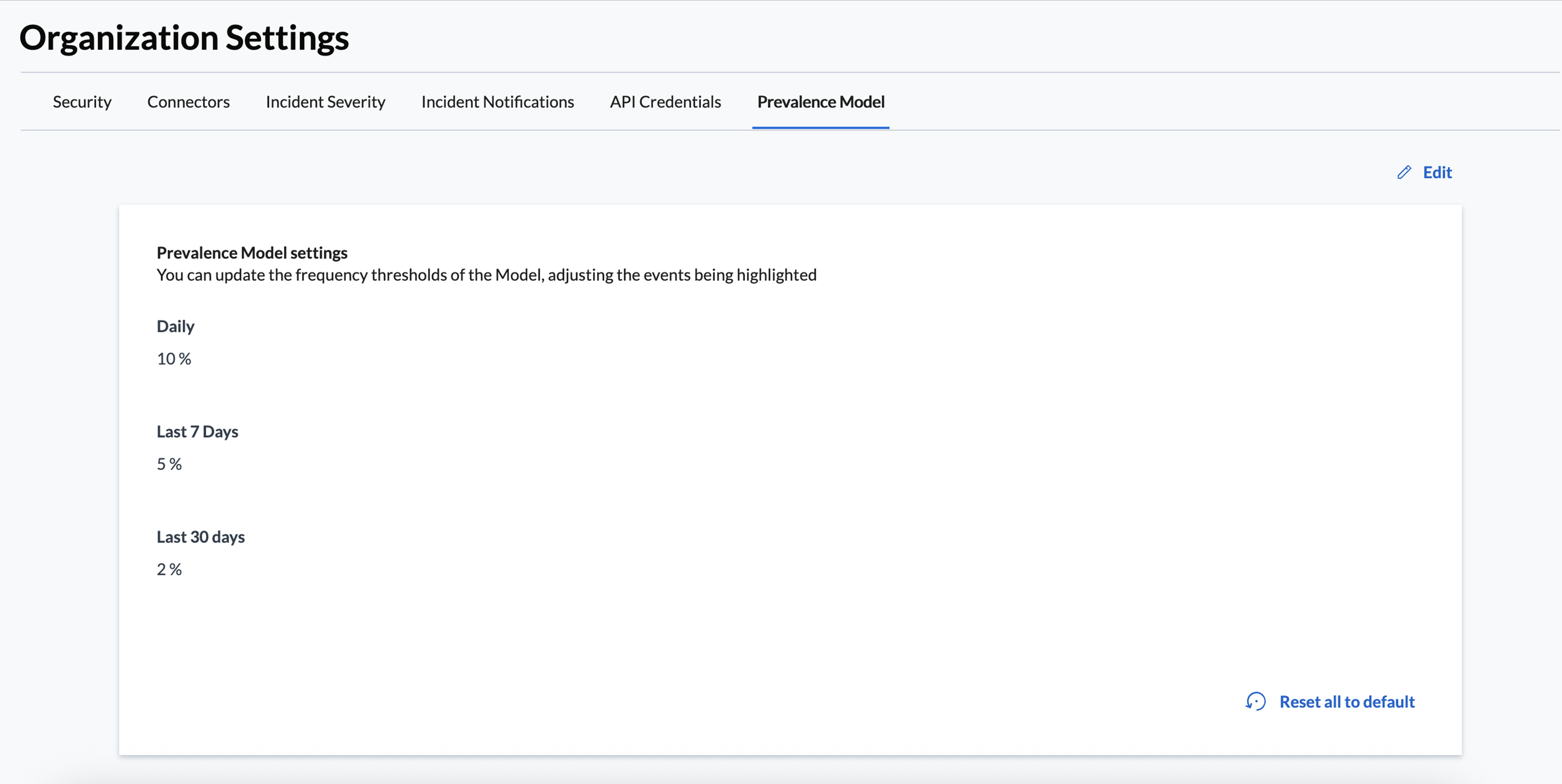Click the pencil Edit icon
This screenshot has height=784, width=1562.
[x=1404, y=172]
